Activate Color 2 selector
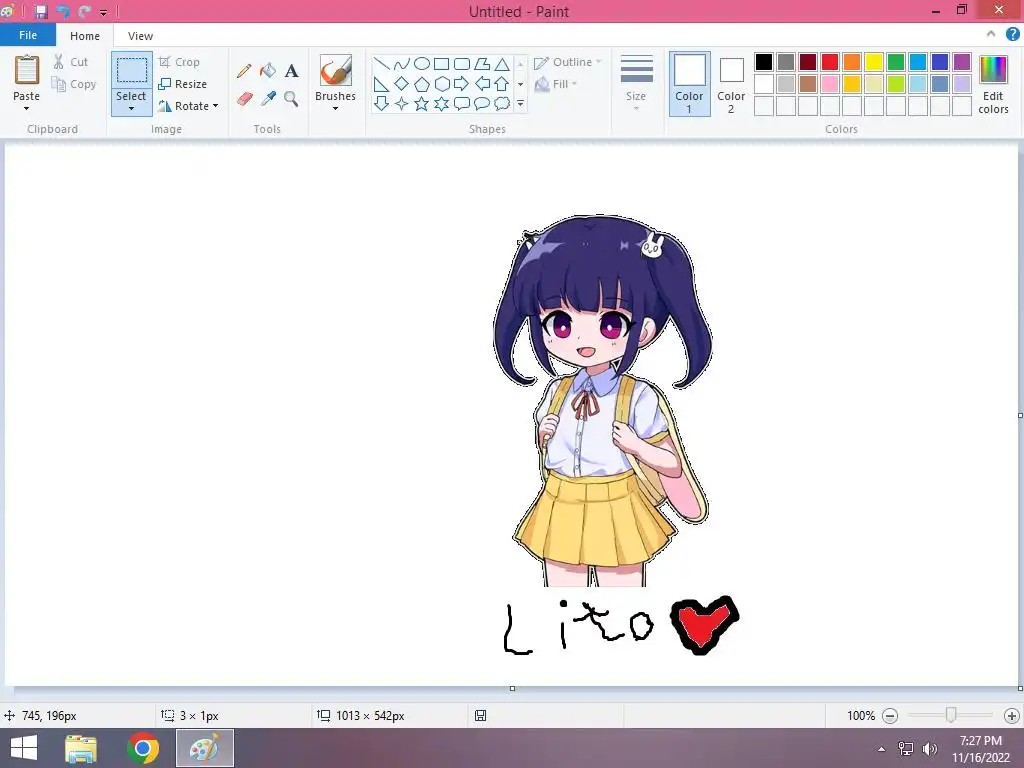The height and width of the screenshot is (768, 1024). click(x=731, y=84)
